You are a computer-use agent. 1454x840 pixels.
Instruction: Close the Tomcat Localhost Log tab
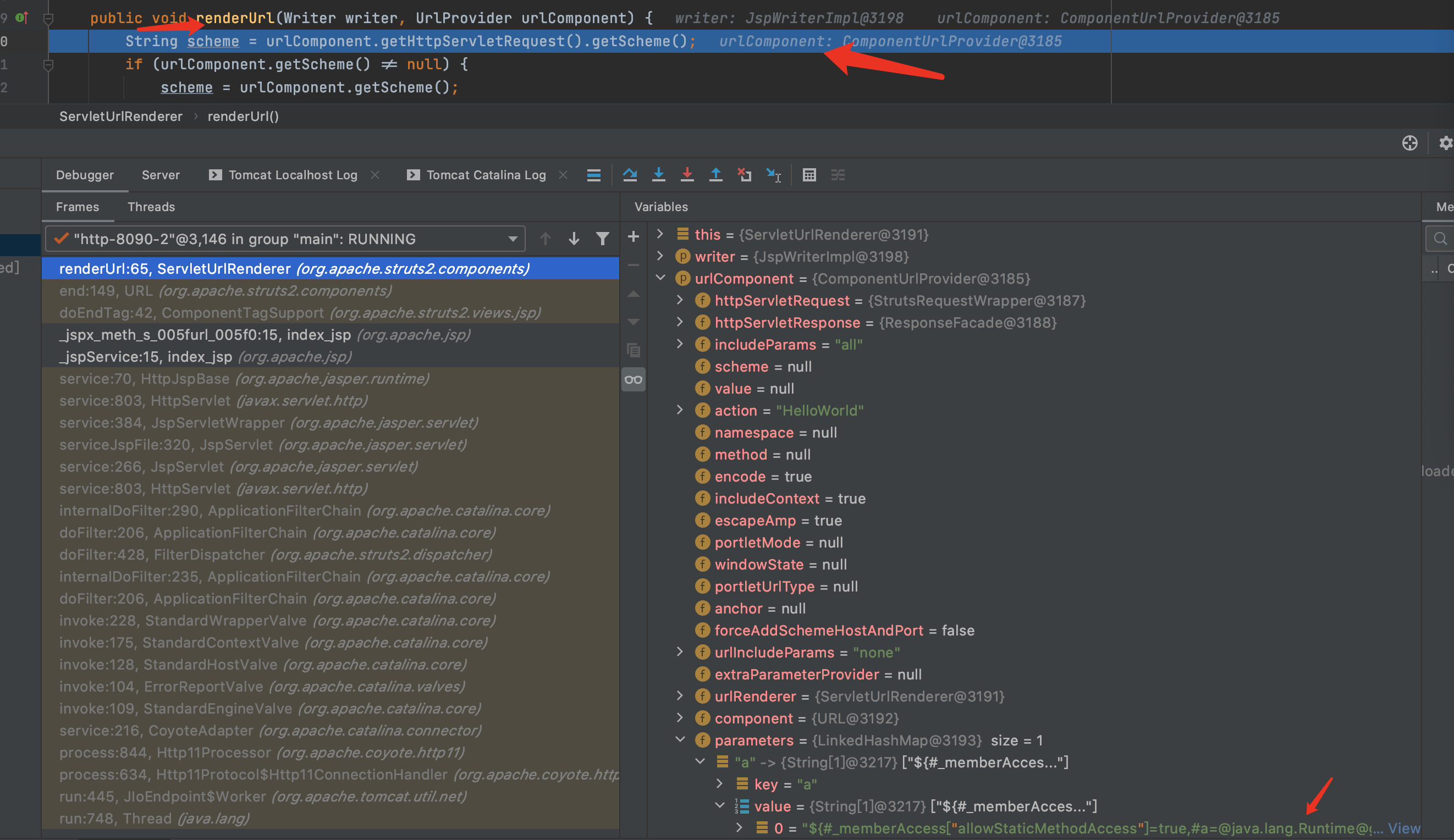click(375, 175)
